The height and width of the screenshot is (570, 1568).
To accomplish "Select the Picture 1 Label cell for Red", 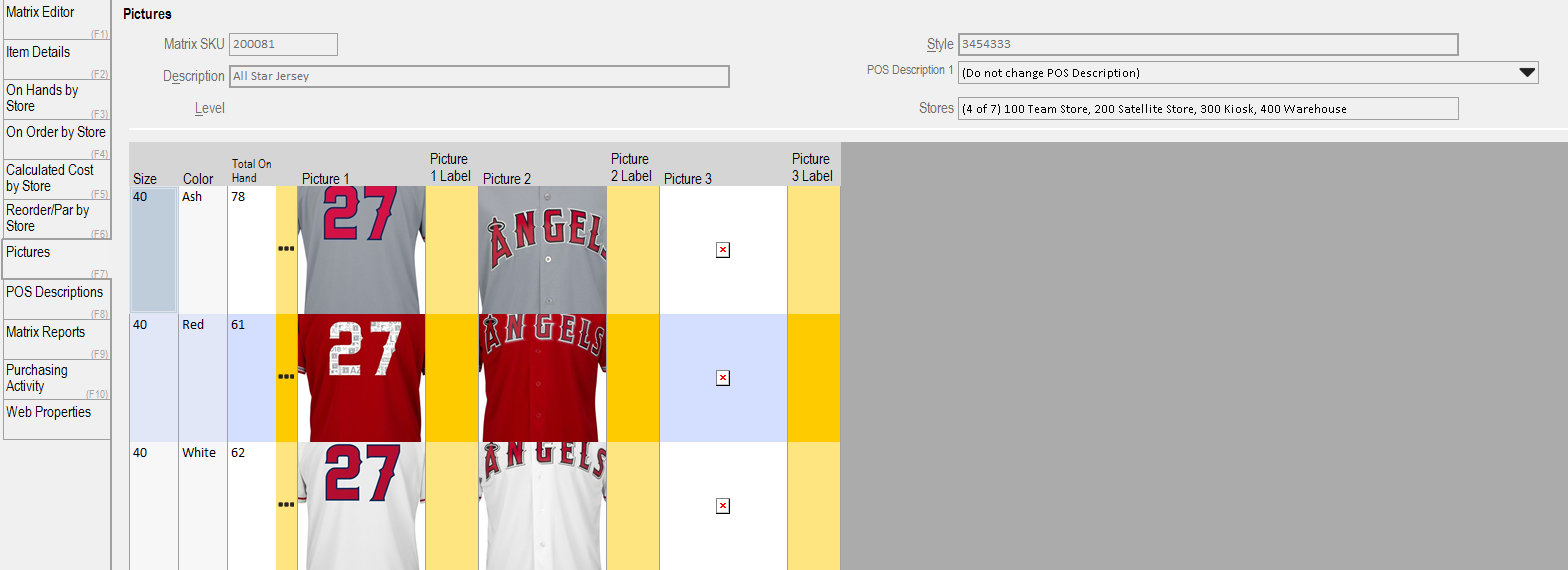I will tap(452, 378).
